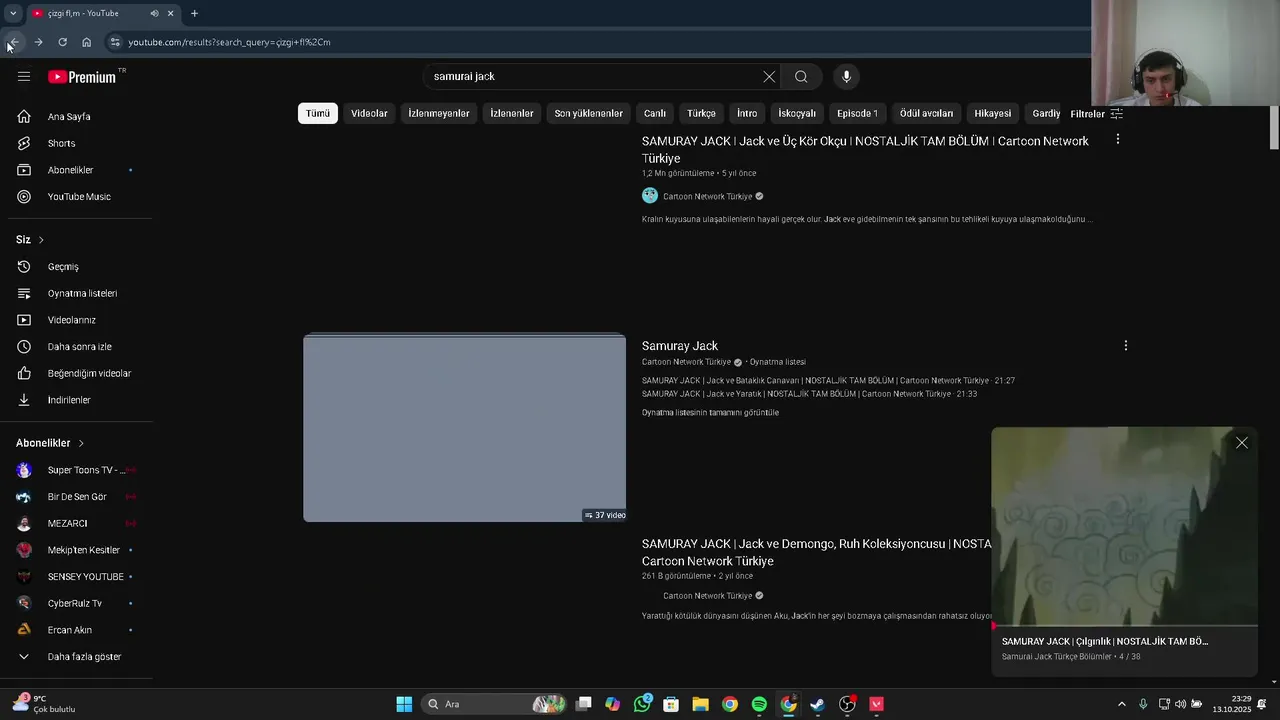
Task: Open Oynatma listeleri in sidebar
Action: point(80,293)
